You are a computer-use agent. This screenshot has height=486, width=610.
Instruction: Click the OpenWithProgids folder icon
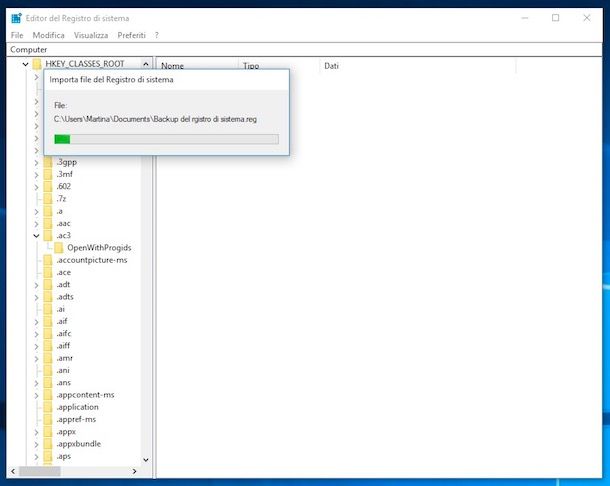click(x=58, y=247)
